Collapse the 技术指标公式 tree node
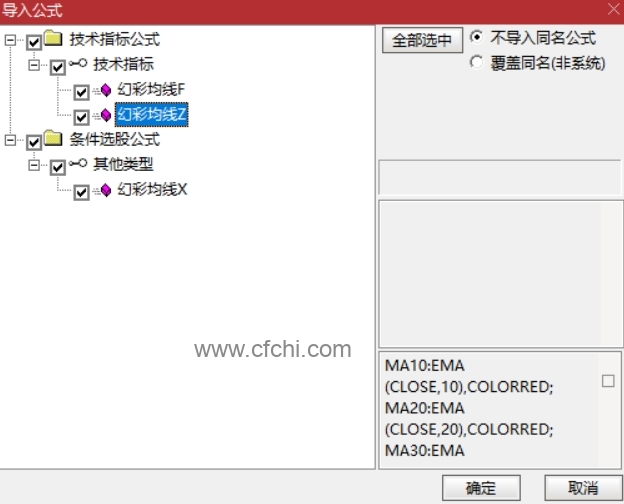This screenshot has height=504, width=624. click(10, 40)
